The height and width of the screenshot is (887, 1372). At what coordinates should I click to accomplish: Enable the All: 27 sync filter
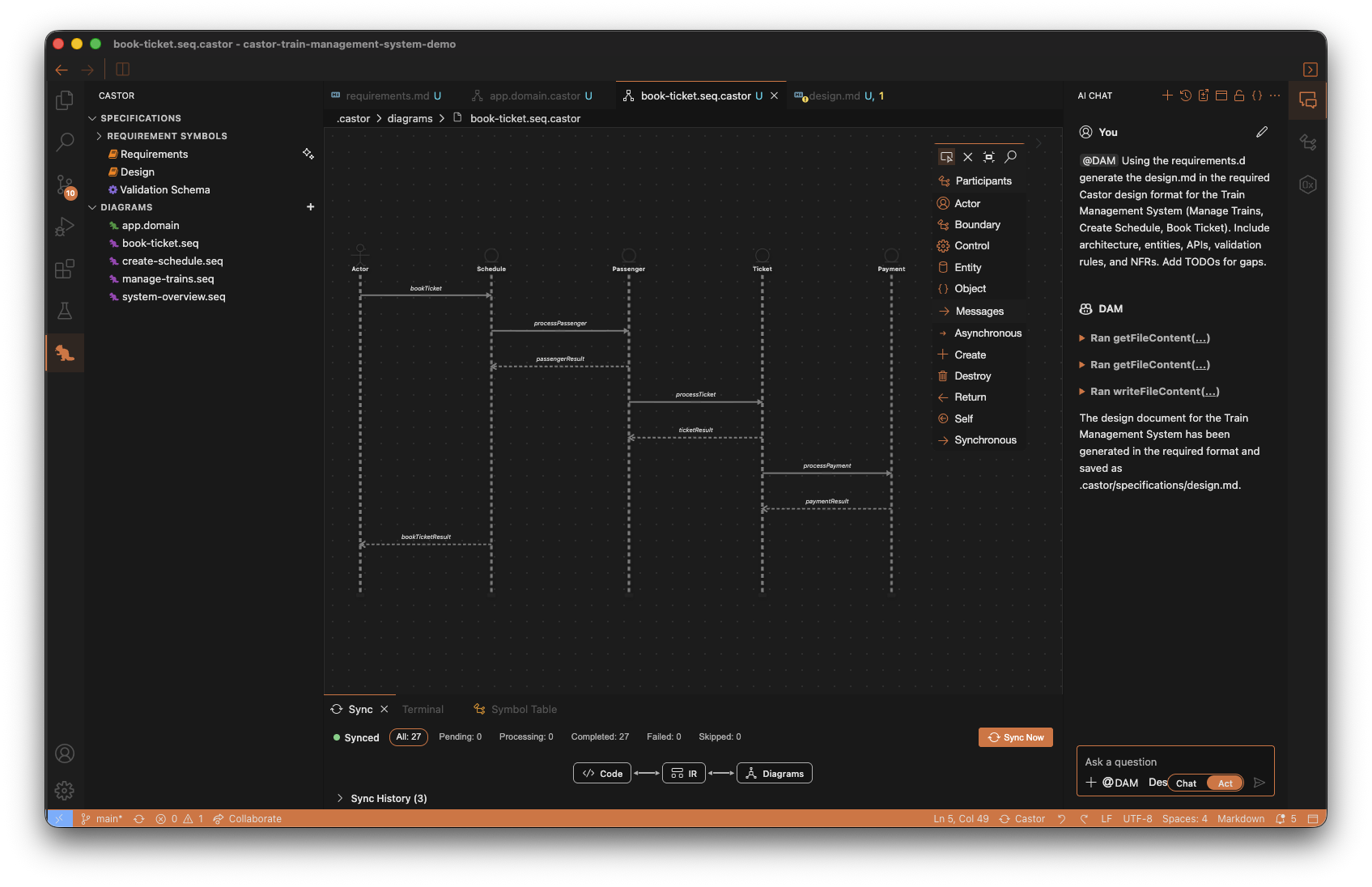[x=408, y=736]
